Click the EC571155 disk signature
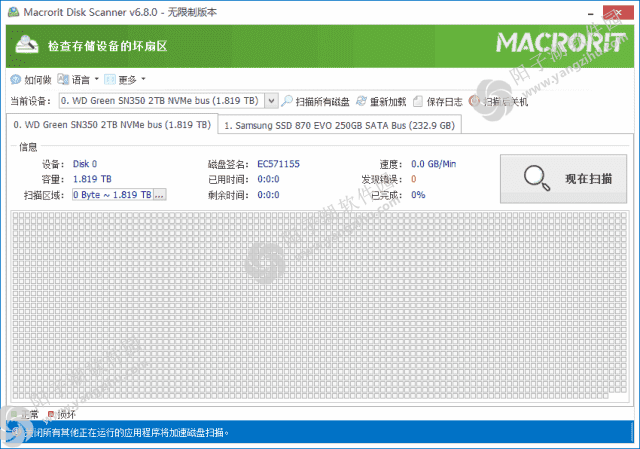The height and width of the screenshot is (449, 640). click(278, 164)
